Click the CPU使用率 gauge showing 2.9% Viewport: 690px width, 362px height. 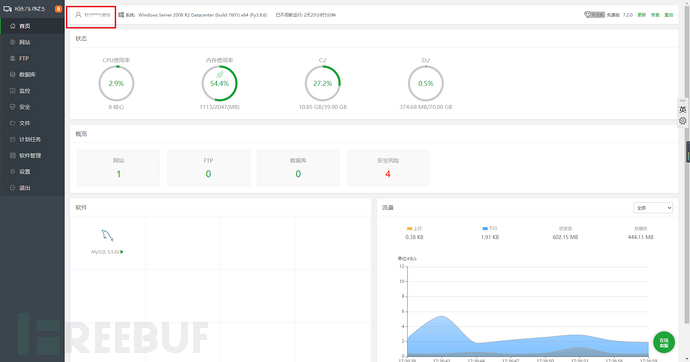[116, 83]
